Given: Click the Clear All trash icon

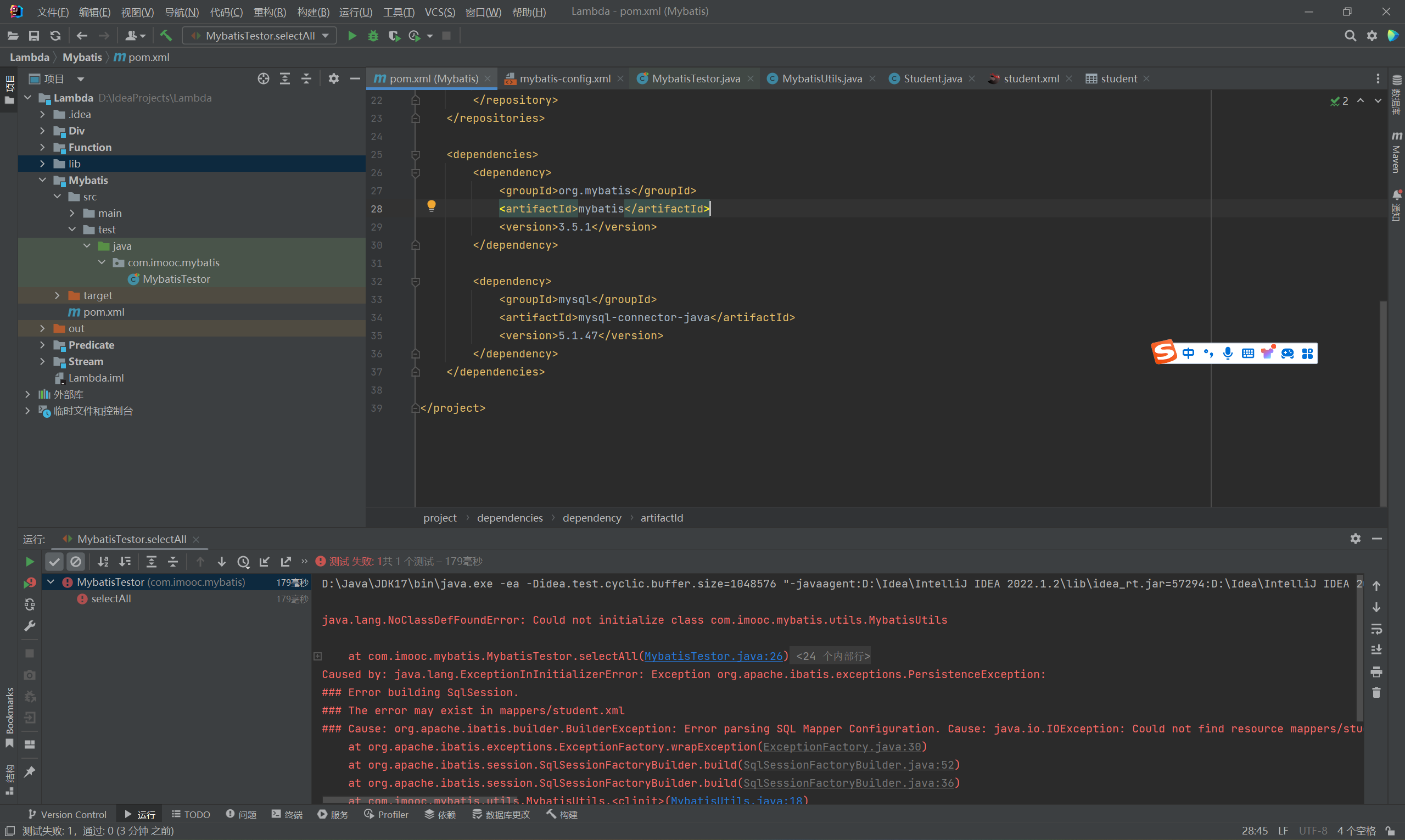Looking at the screenshot, I should [1376, 693].
